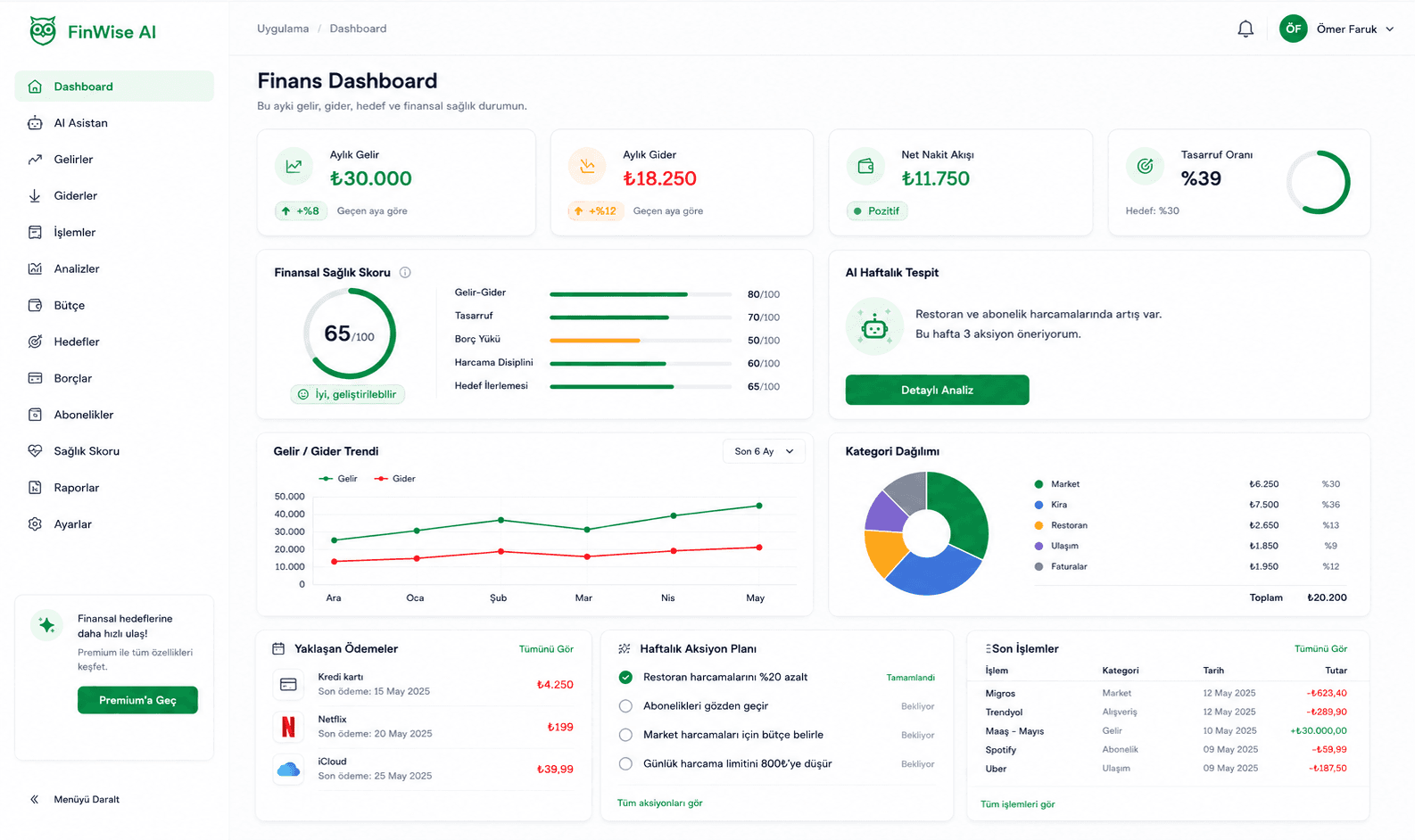Click the Market green legend dot
This screenshot has height=840, width=1415.
(1038, 484)
